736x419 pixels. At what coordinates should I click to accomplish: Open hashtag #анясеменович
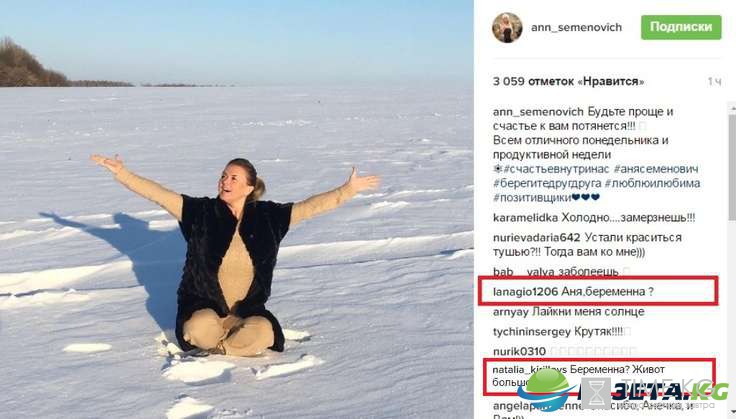[656, 169]
